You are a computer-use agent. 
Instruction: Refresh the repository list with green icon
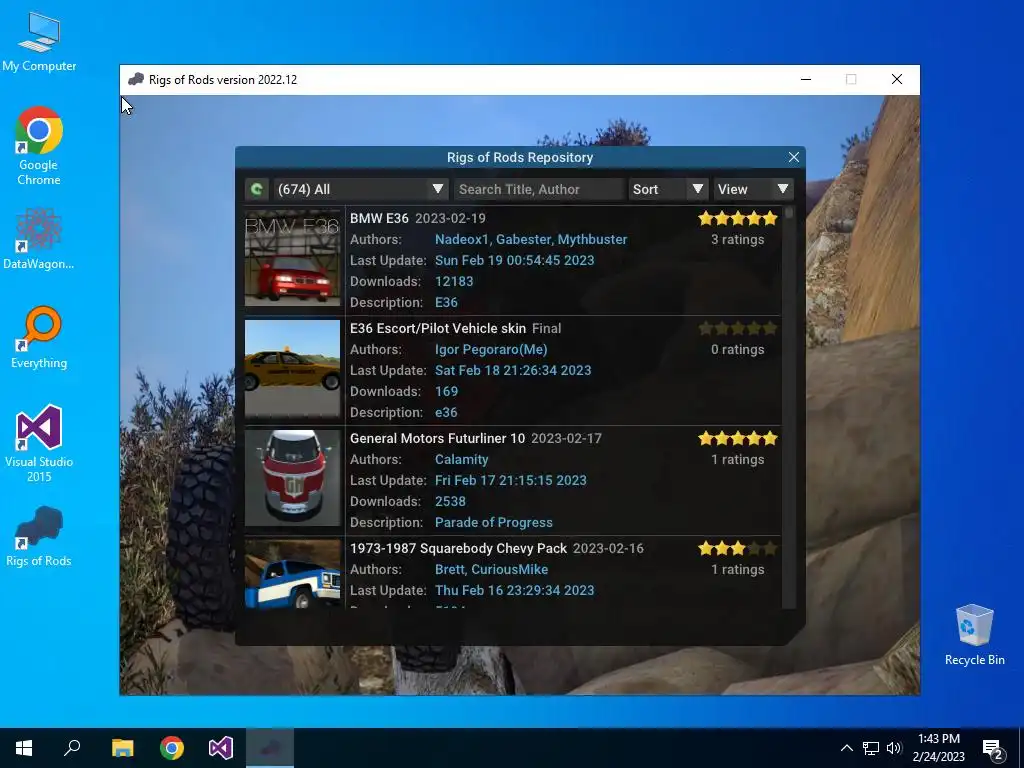pyautogui.click(x=257, y=189)
